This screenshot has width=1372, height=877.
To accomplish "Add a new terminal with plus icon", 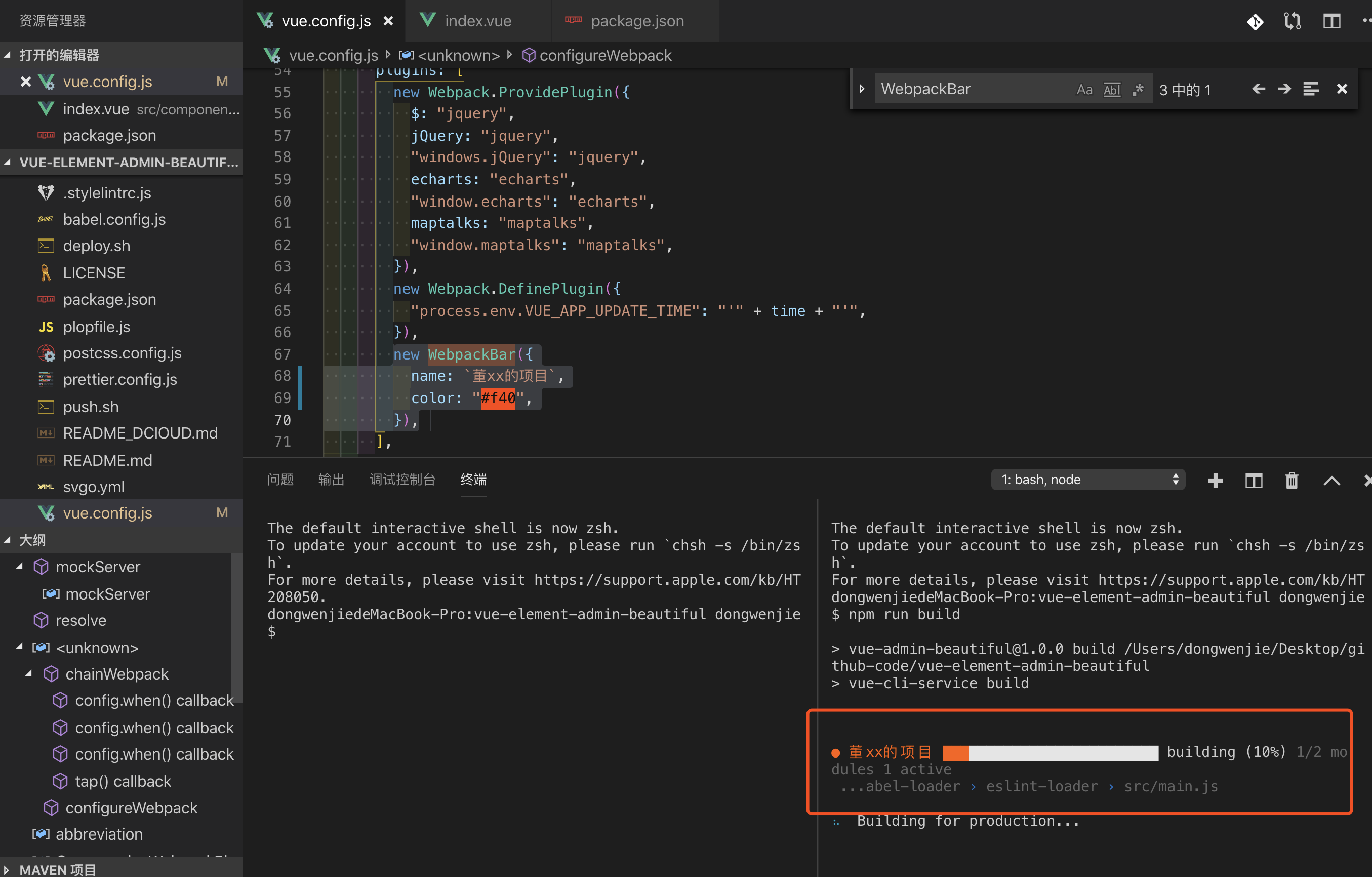I will click(1215, 481).
